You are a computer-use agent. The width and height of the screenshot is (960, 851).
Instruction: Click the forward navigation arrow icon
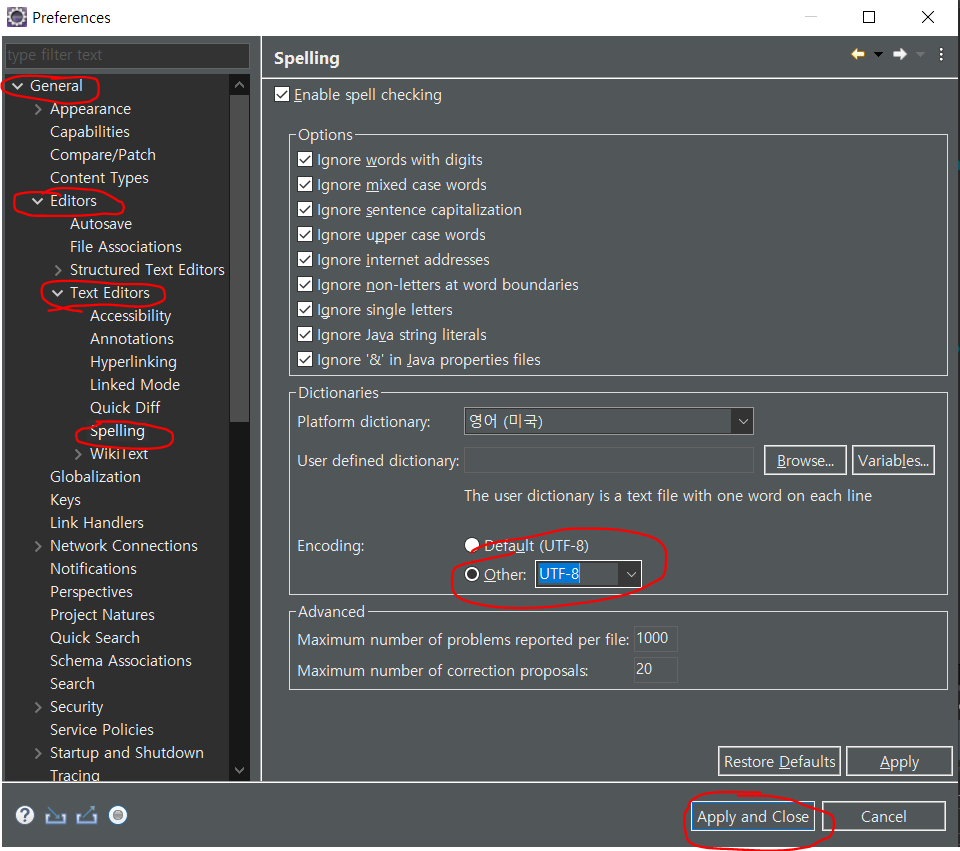point(900,54)
